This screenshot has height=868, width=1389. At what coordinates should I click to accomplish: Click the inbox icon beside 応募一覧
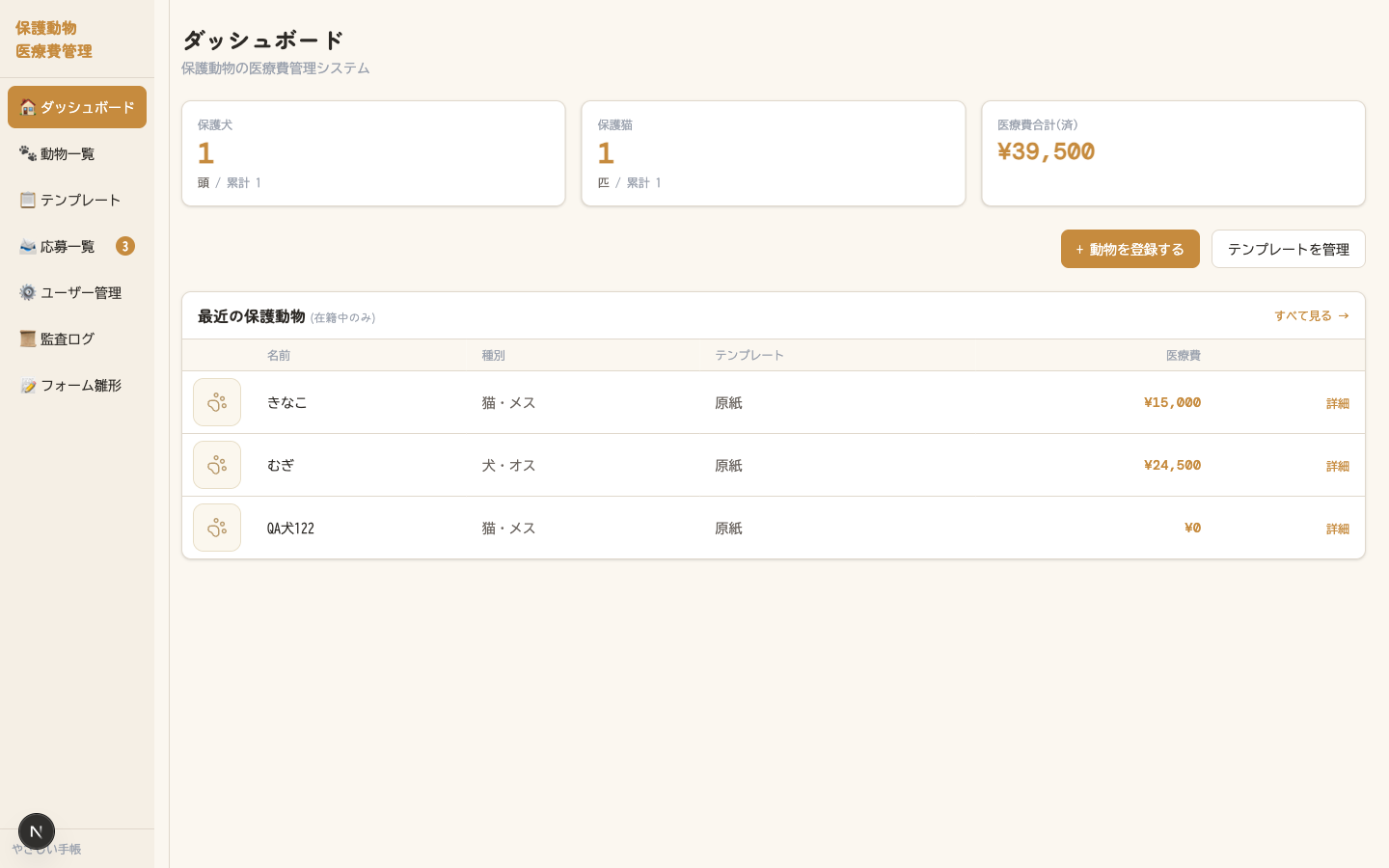[x=28, y=246]
